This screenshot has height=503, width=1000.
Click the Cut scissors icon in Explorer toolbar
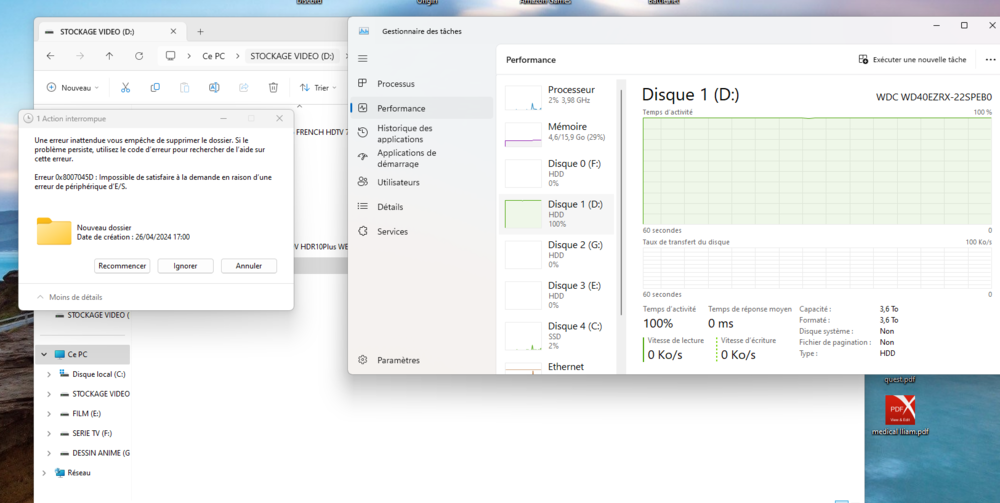coord(125,88)
